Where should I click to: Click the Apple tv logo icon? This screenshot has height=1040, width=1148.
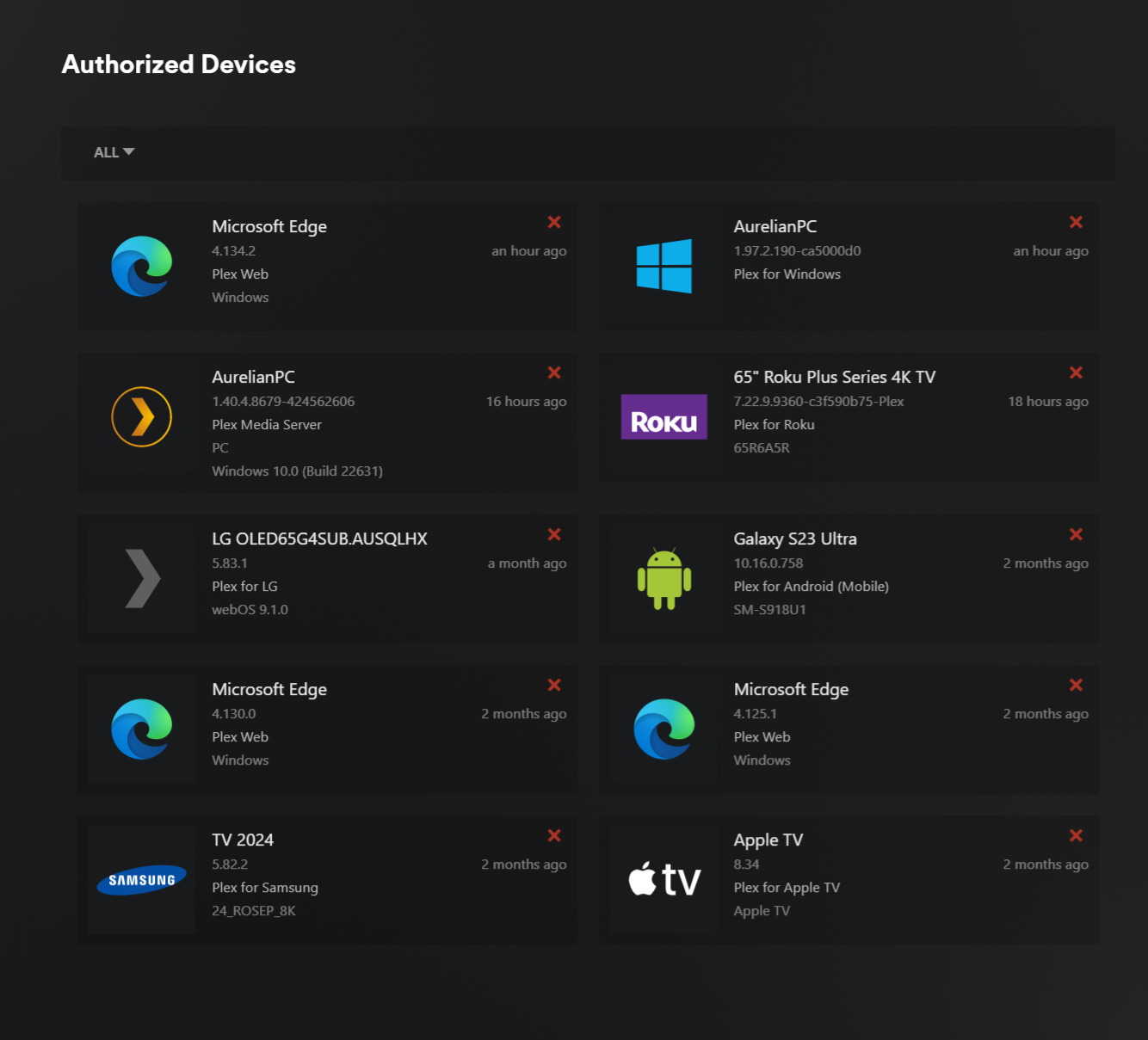coord(664,880)
